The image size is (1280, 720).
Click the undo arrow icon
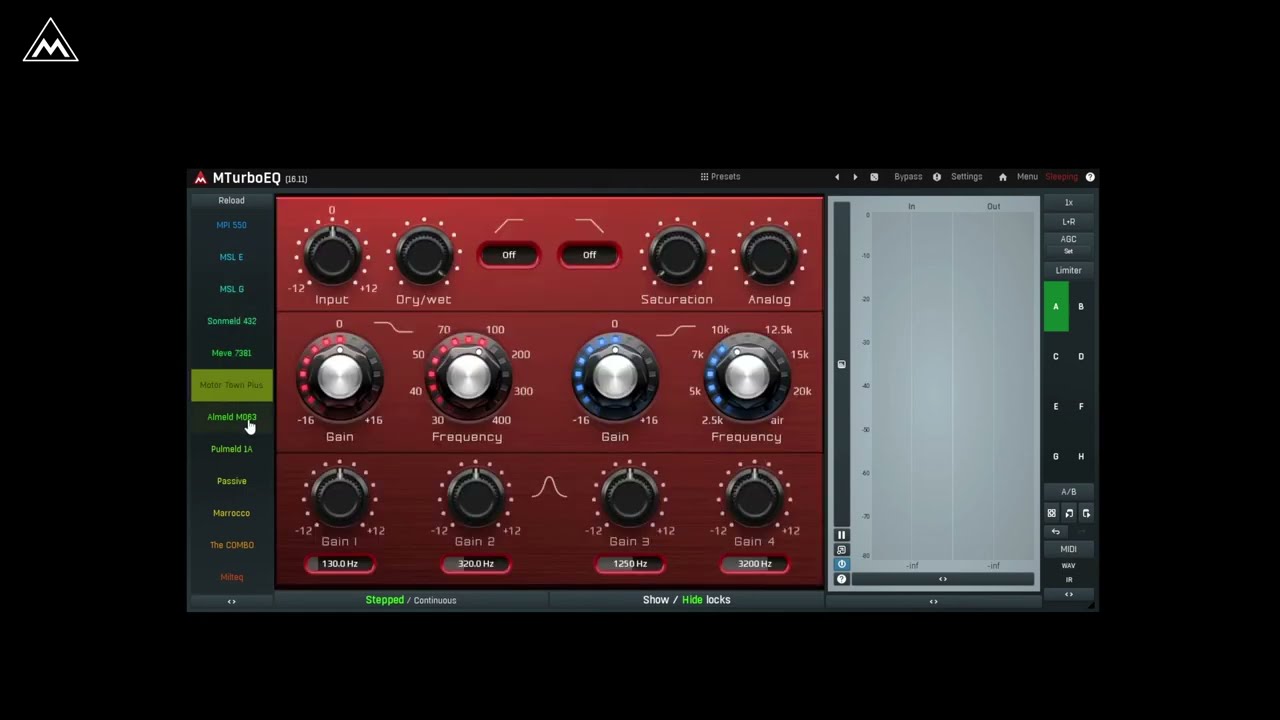click(x=1055, y=532)
